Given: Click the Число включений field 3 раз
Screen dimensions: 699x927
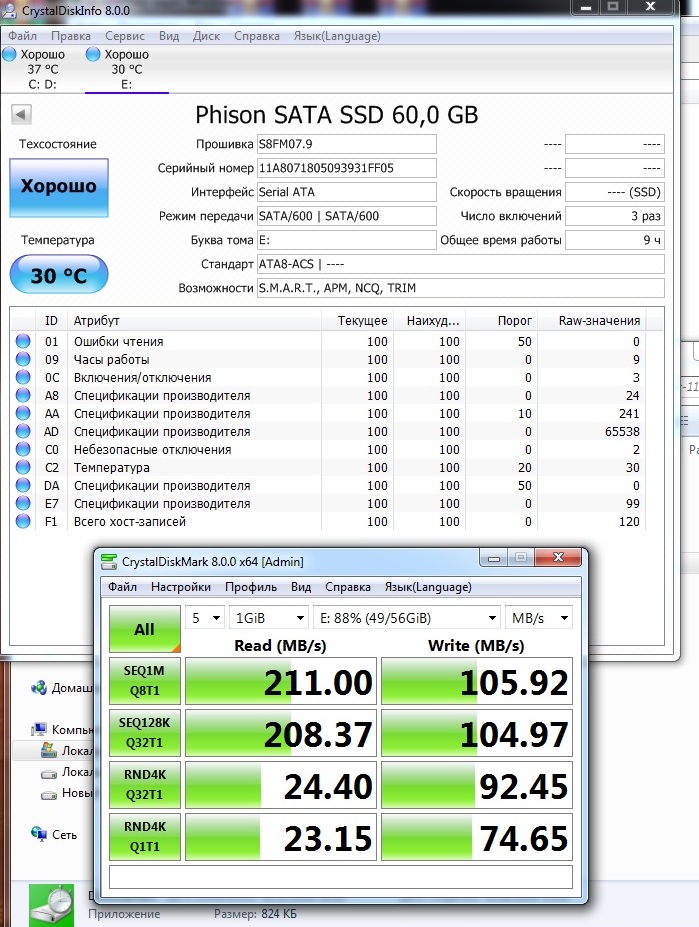Looking at the screenshot, I should [x=615, y=216].
